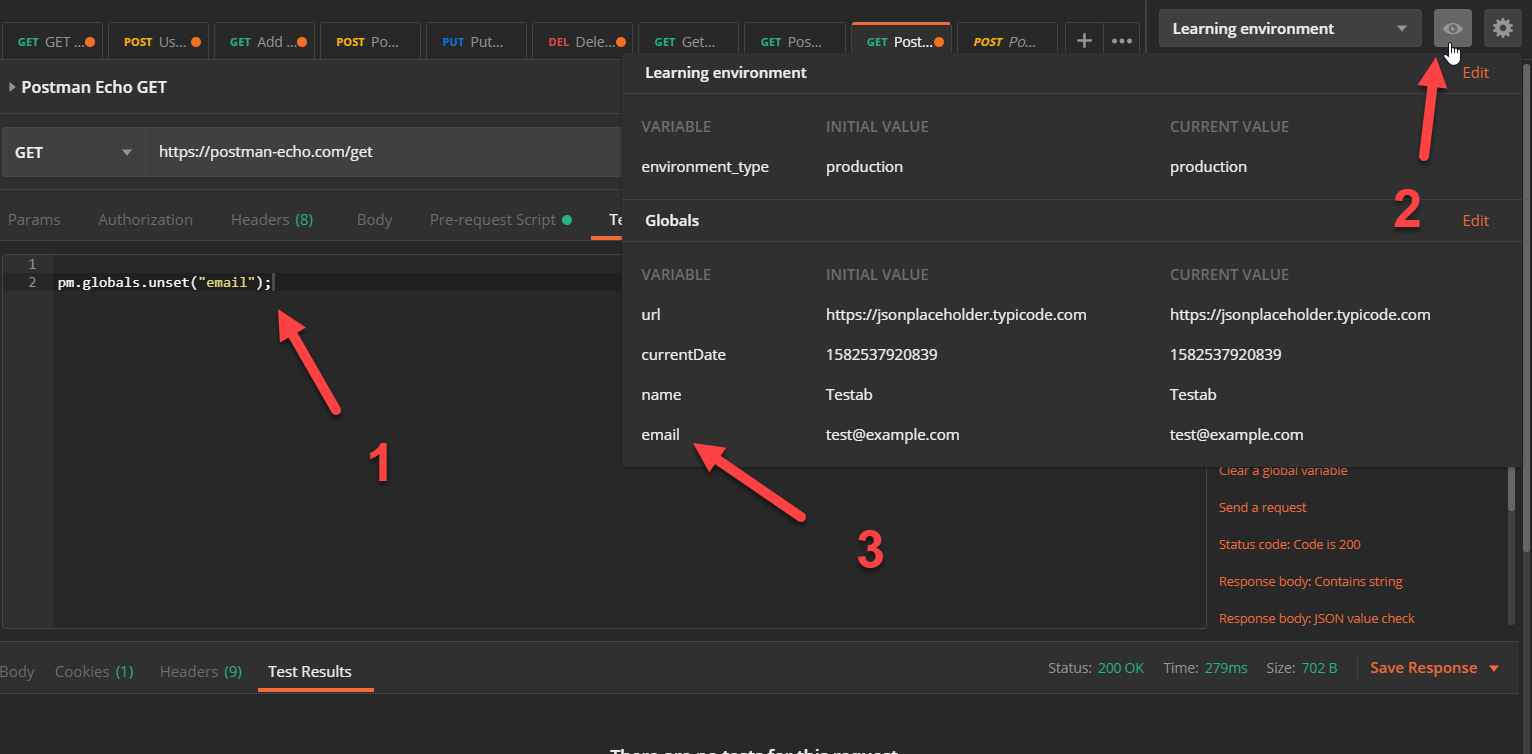This screenshot has width=1532, height=754.
Task: Switch to the 'GET Add...' request tab
Action: point(265,42)
